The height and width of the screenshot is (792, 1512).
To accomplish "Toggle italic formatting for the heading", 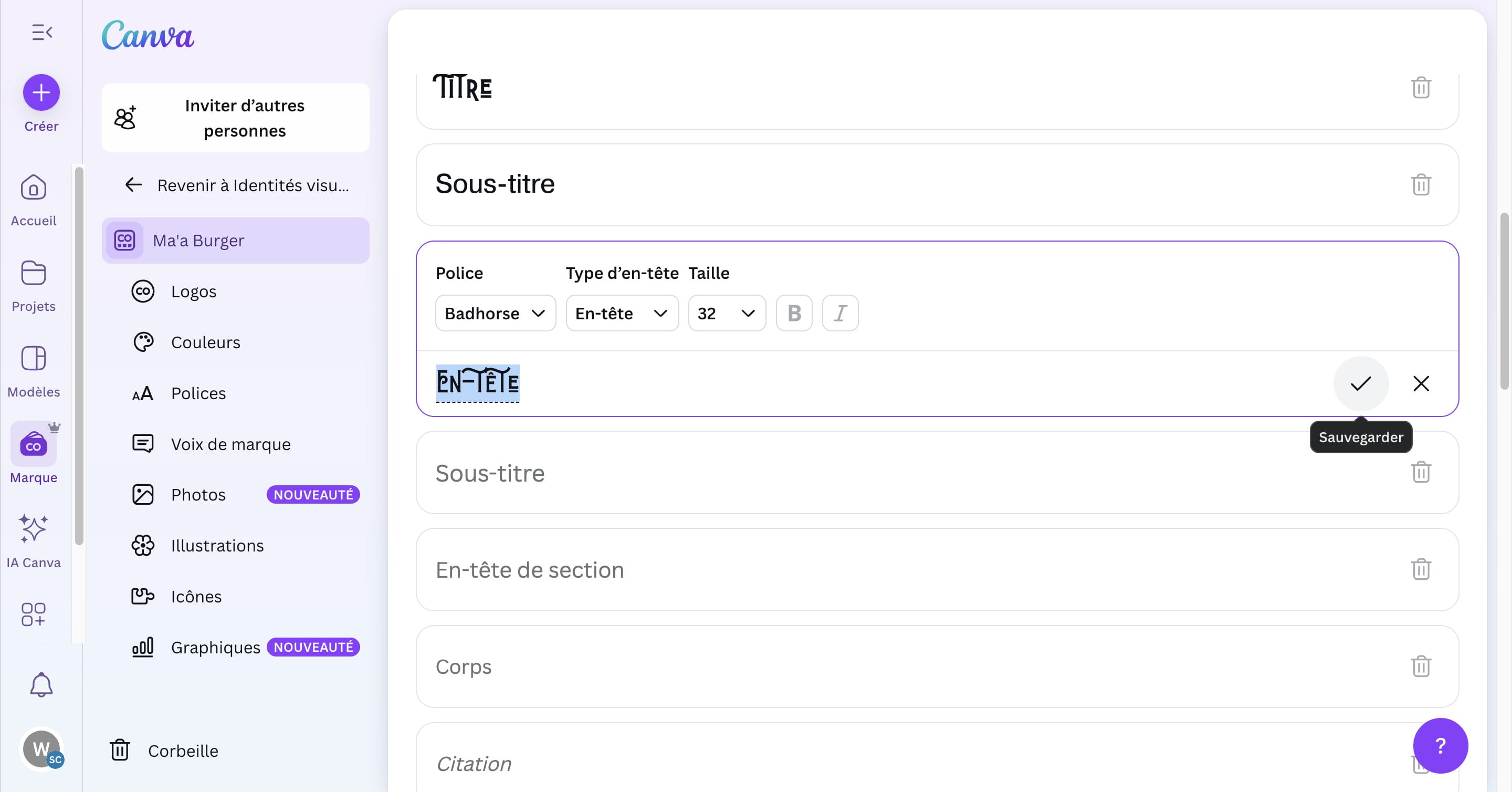I will coord(840,313).
